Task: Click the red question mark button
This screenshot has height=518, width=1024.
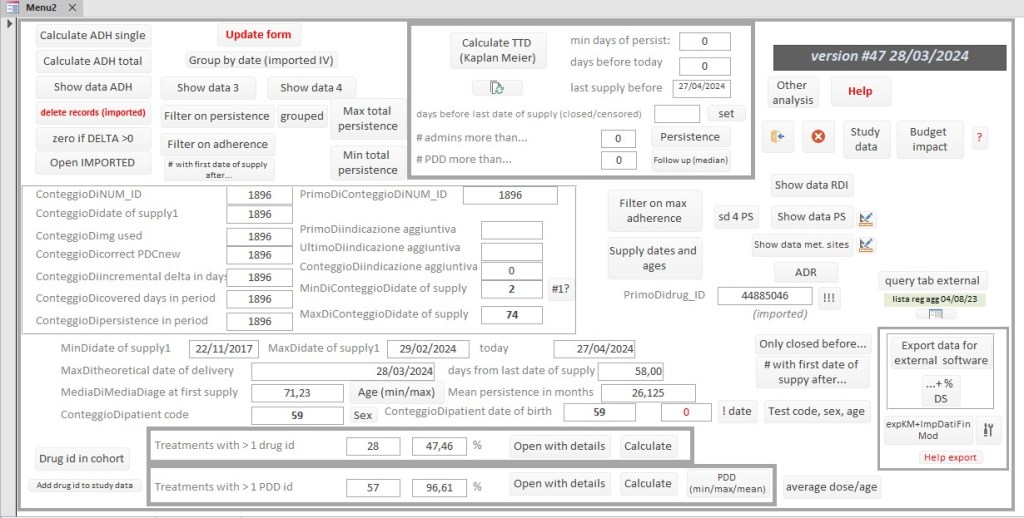Action: [979, 139]
